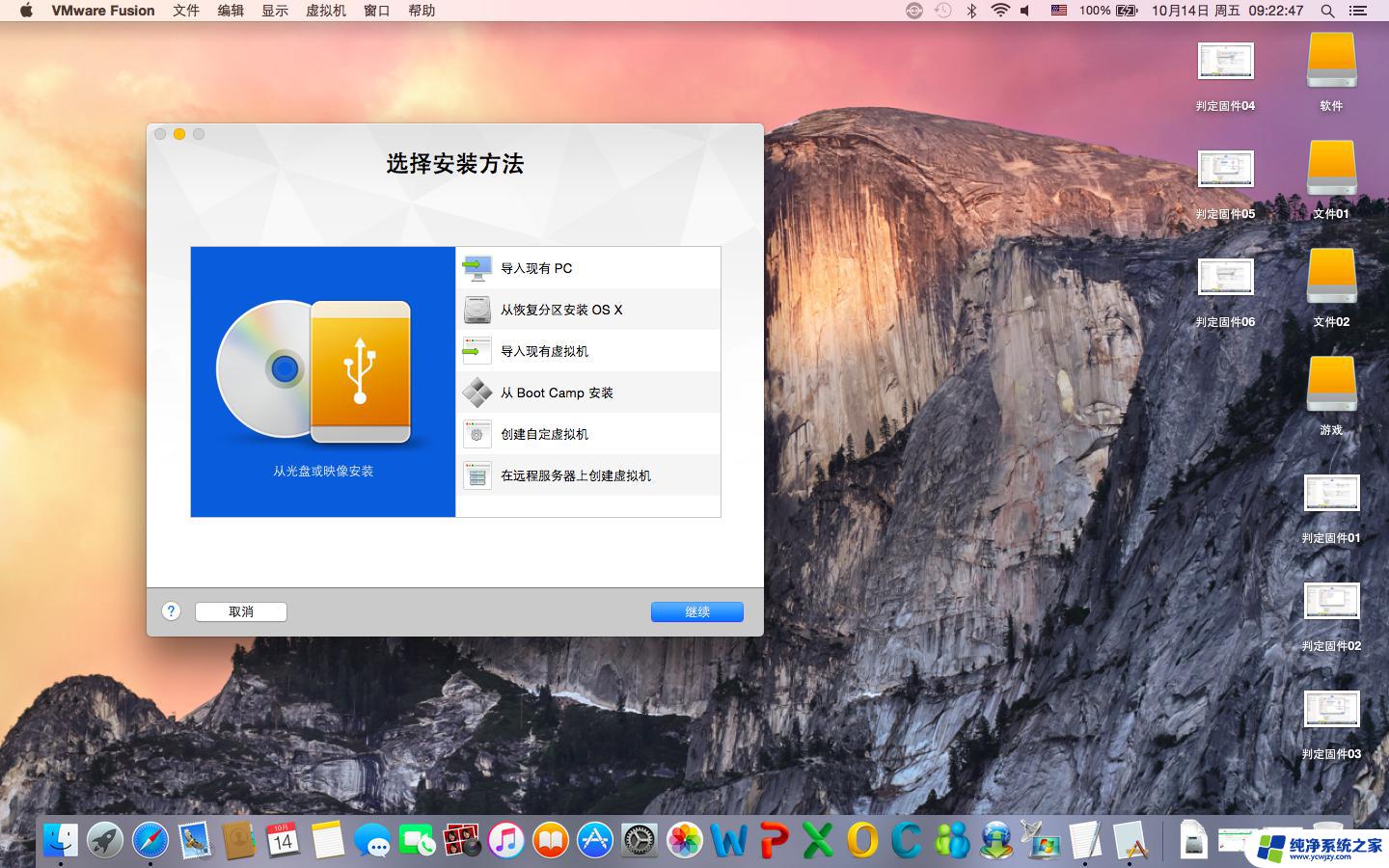Open the App Store in the Dock
Screen dimensions: 1389x868
(595, 840)
